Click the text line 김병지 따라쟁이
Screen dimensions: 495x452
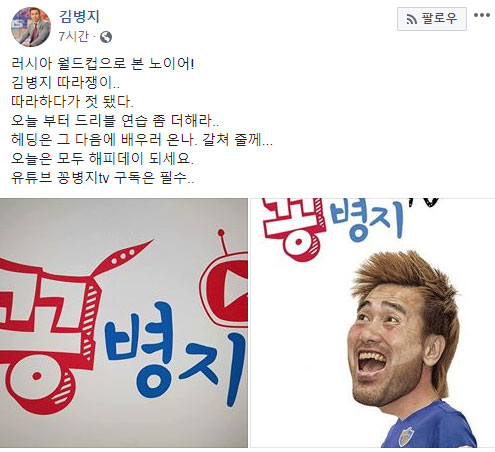[65, 82]
